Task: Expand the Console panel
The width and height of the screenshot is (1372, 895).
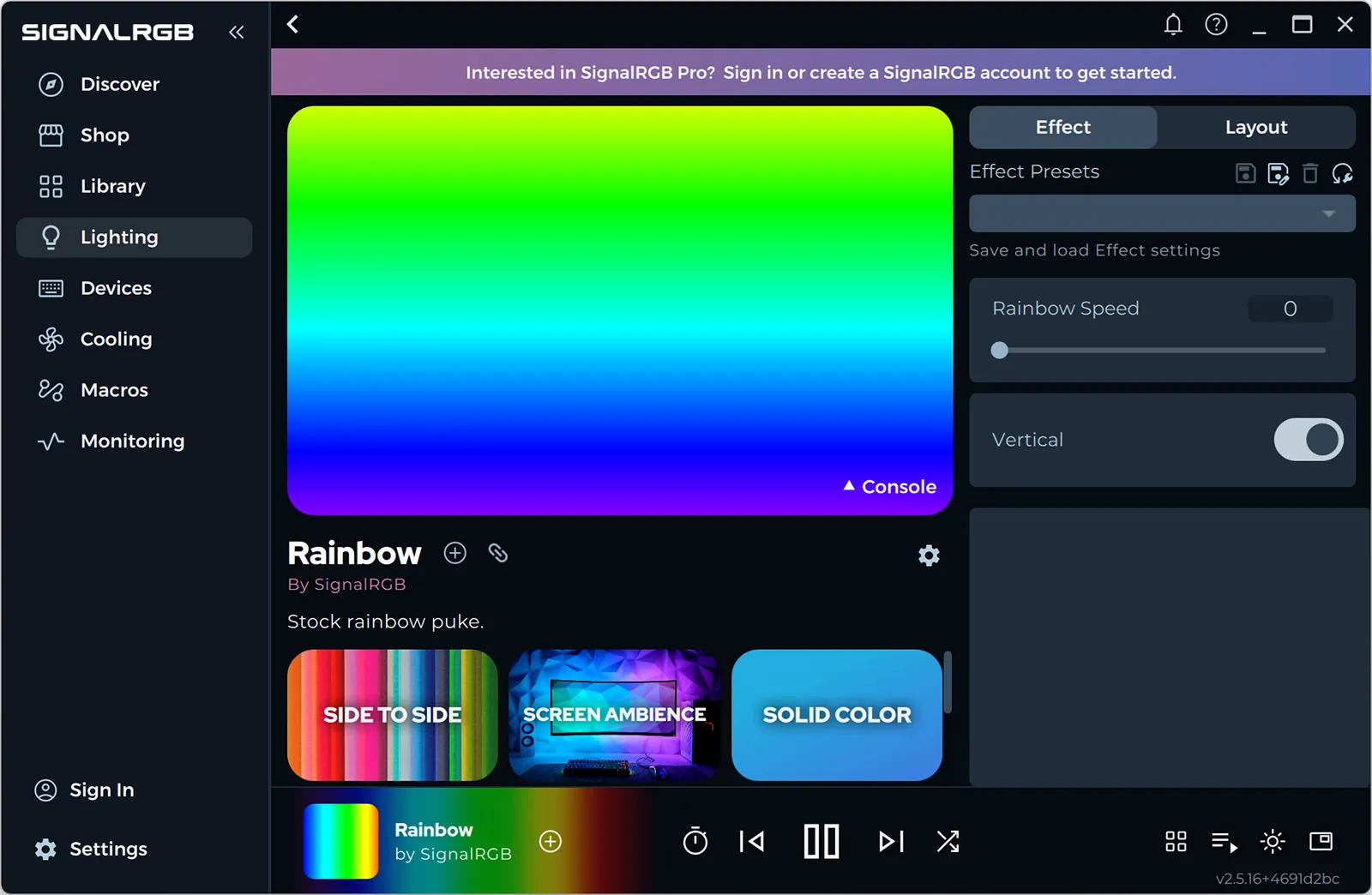Action: [889, 486]
